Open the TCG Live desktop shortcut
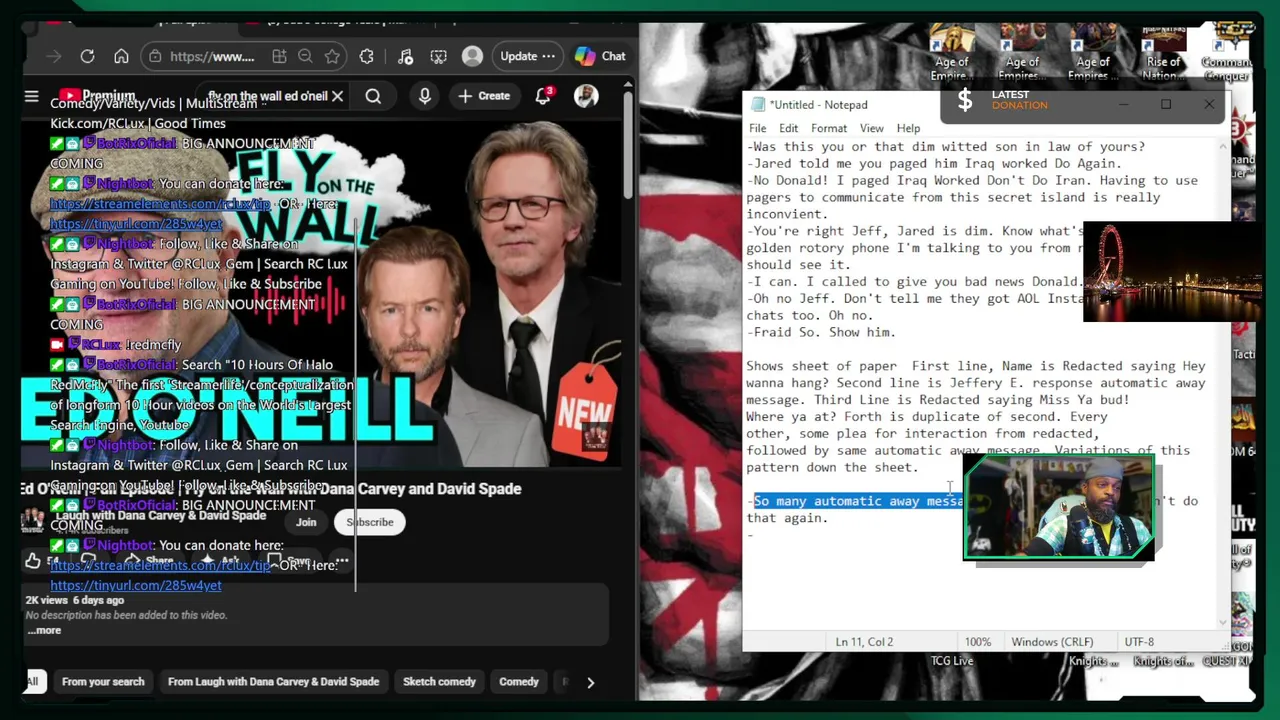The image size is (1280, 720). pyautogui.click(x=952, y=661)
